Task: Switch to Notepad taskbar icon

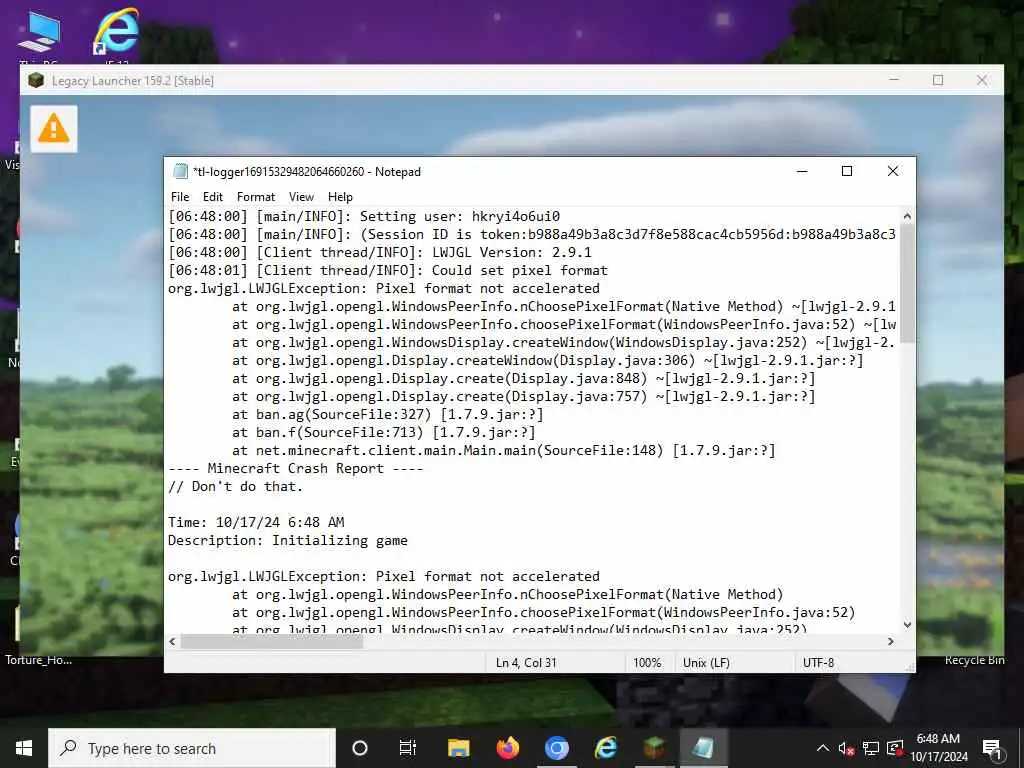Action: 703,748
